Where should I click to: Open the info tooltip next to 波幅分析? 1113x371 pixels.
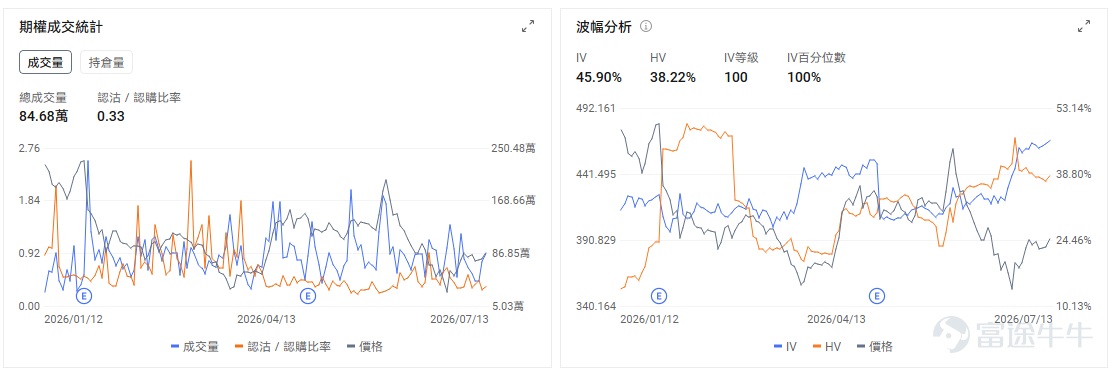(x=646, y=26)
